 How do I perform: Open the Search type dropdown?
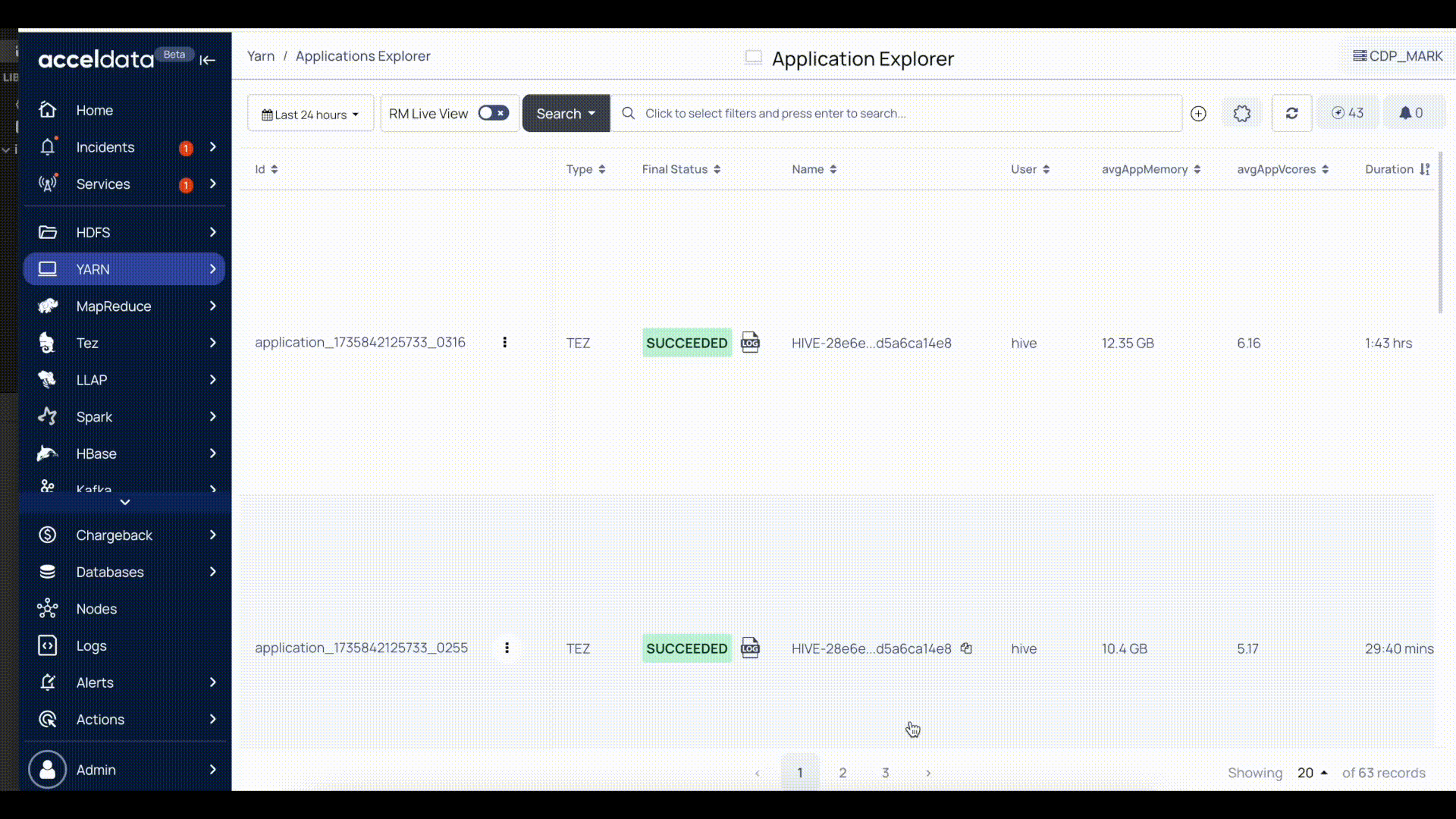pyautogui.click(x=566, y=114)
